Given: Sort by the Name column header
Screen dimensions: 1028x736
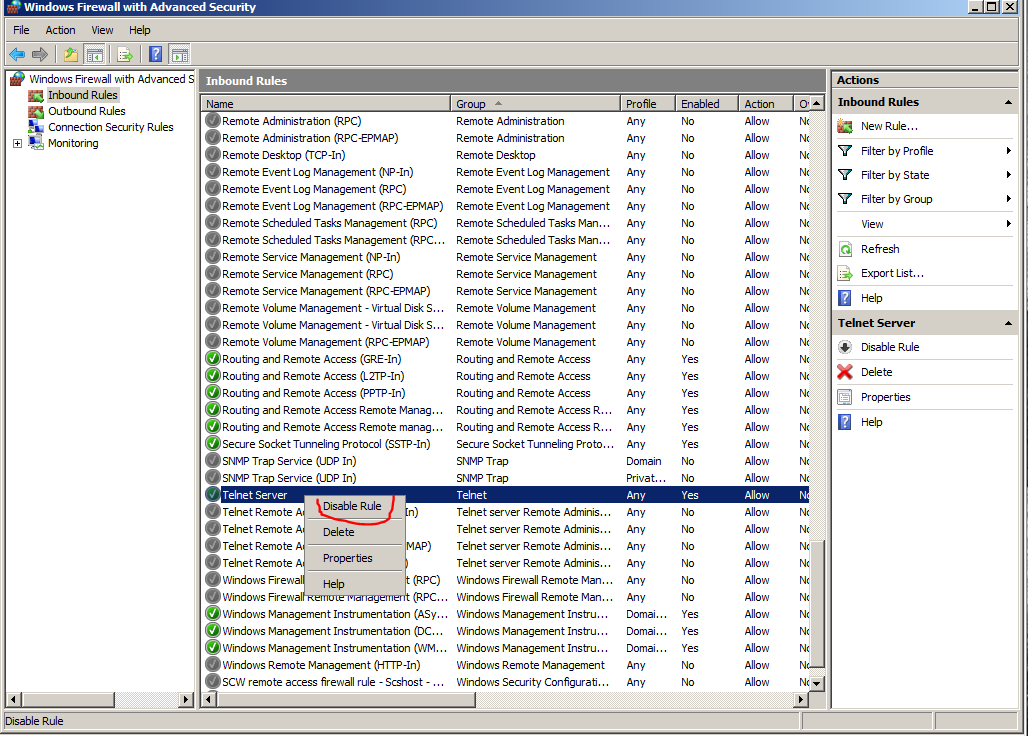Looking at the screenshot, I should (x=326, y=104).
